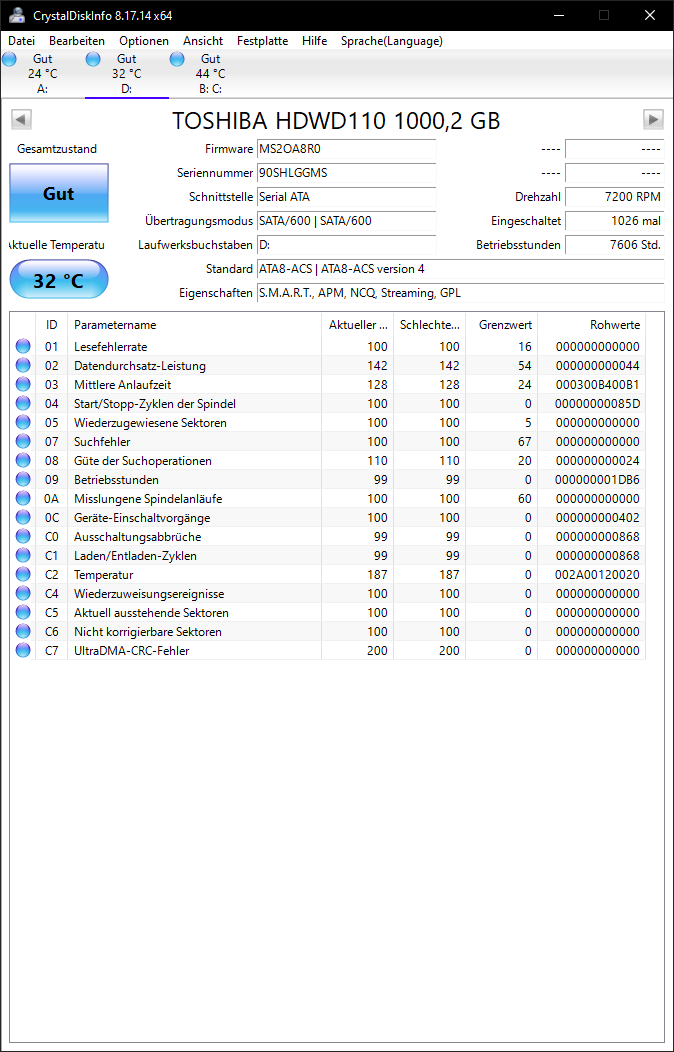Click the status orb for Geräte-Einschaltvorgänge
Viewport: 674px width, 1052px height.
(23, 517)
